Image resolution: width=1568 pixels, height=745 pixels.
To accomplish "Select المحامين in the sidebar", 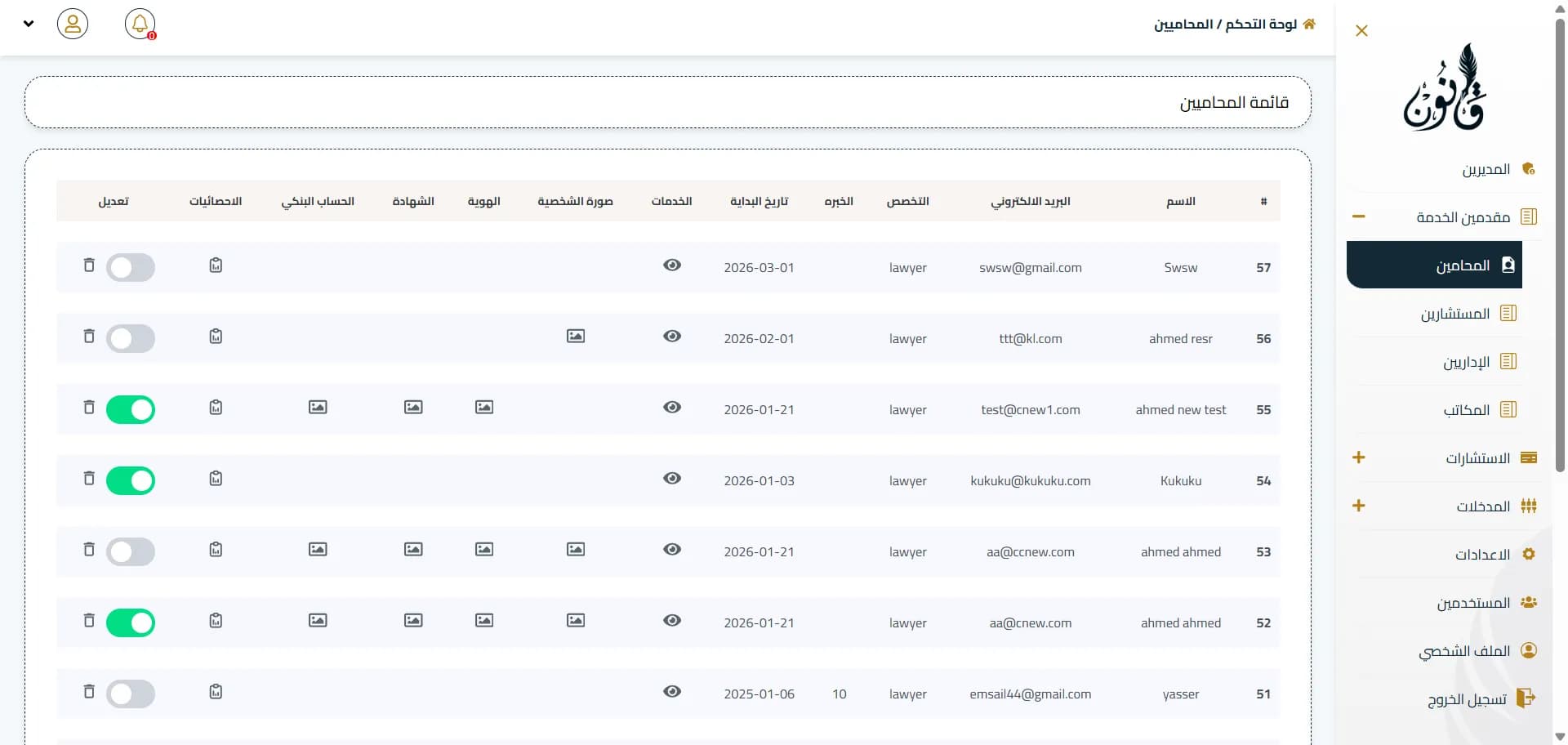I will point(1434,265).
